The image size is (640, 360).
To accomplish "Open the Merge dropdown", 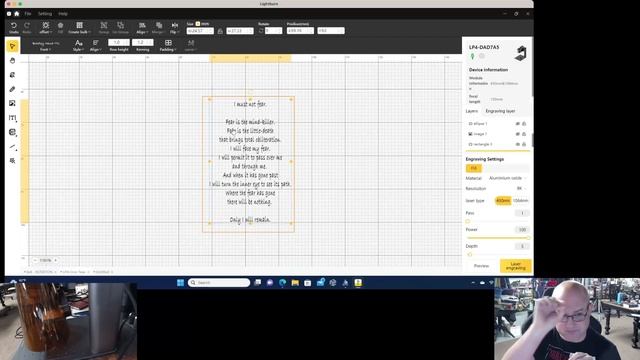I will click(159, 28).
